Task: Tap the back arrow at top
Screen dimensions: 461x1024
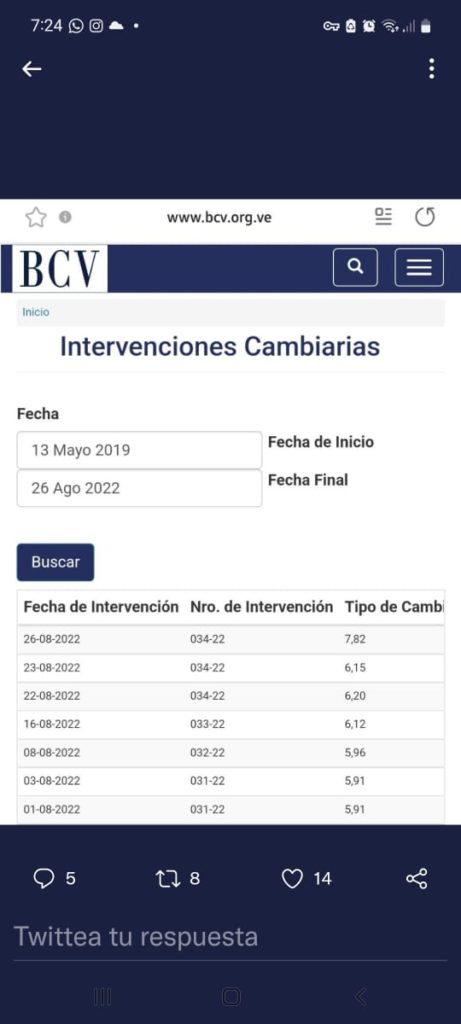Action: [x=31, y=69]
